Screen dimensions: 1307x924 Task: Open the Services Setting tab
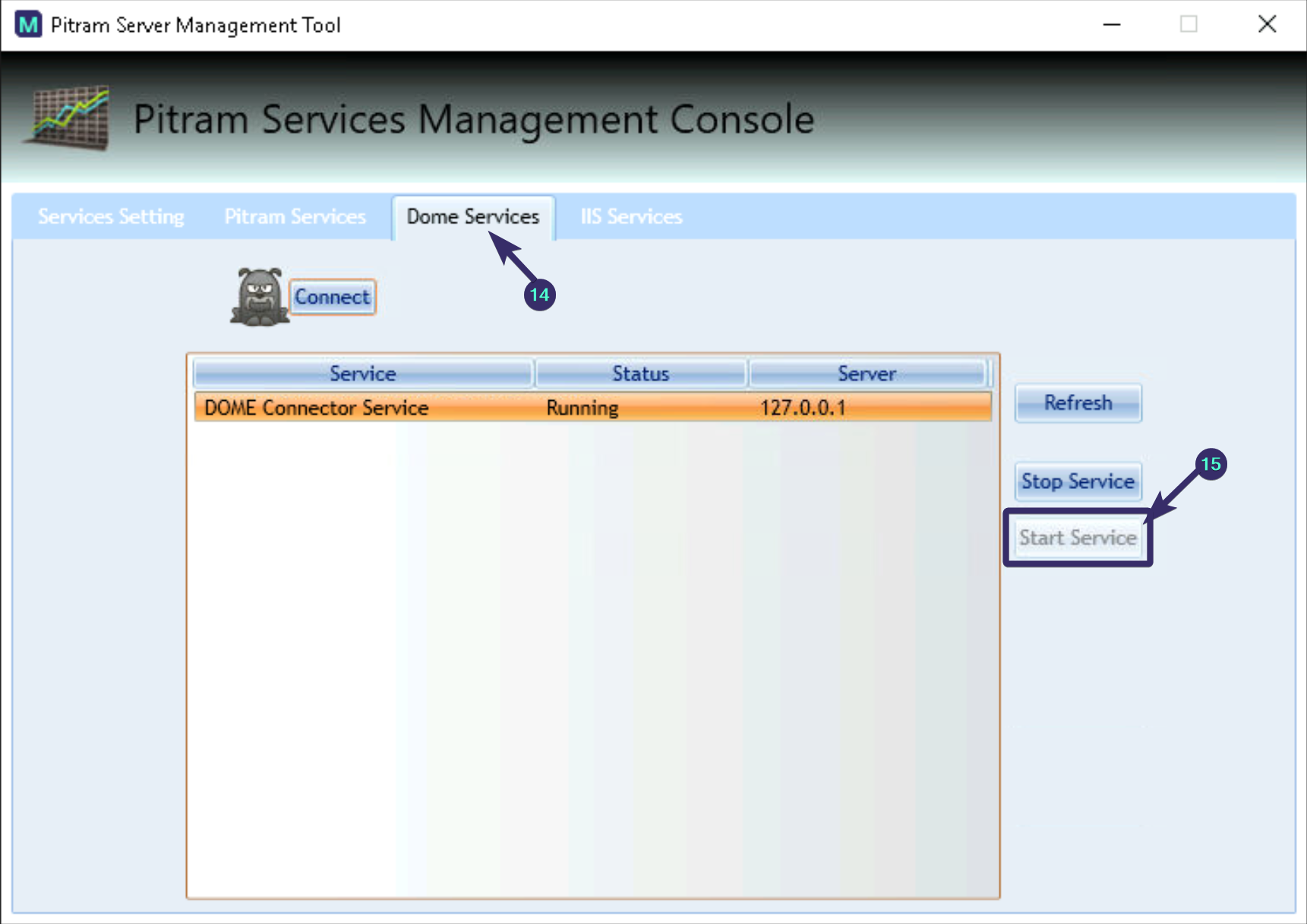click(111, 216)
